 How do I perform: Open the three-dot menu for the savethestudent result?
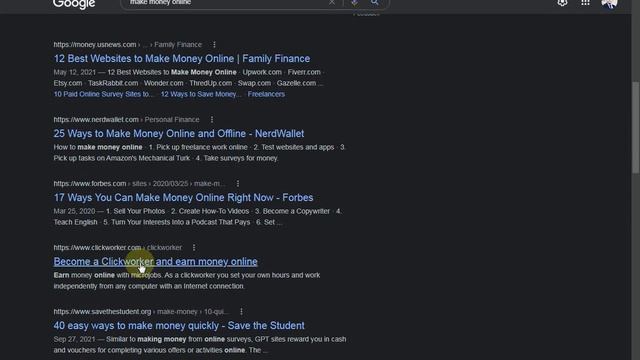(x=241, y=311)
